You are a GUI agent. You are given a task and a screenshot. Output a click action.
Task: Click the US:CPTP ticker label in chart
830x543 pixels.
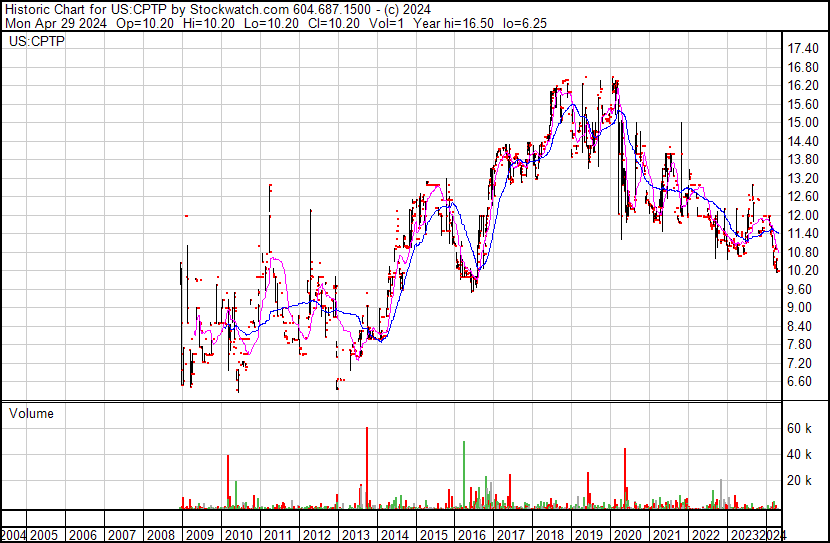coord(37,42)
